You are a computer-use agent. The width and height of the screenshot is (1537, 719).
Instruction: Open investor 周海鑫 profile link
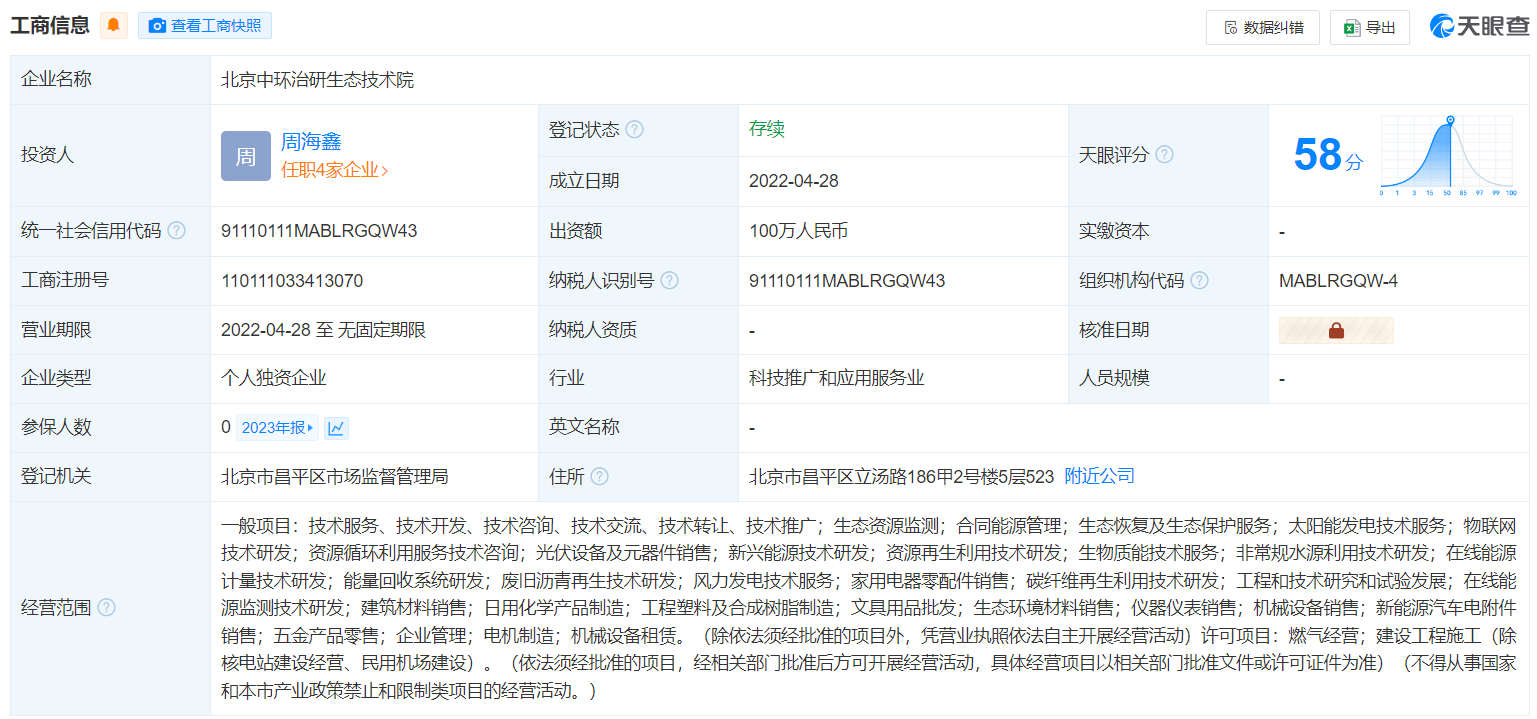pos(311,142)
